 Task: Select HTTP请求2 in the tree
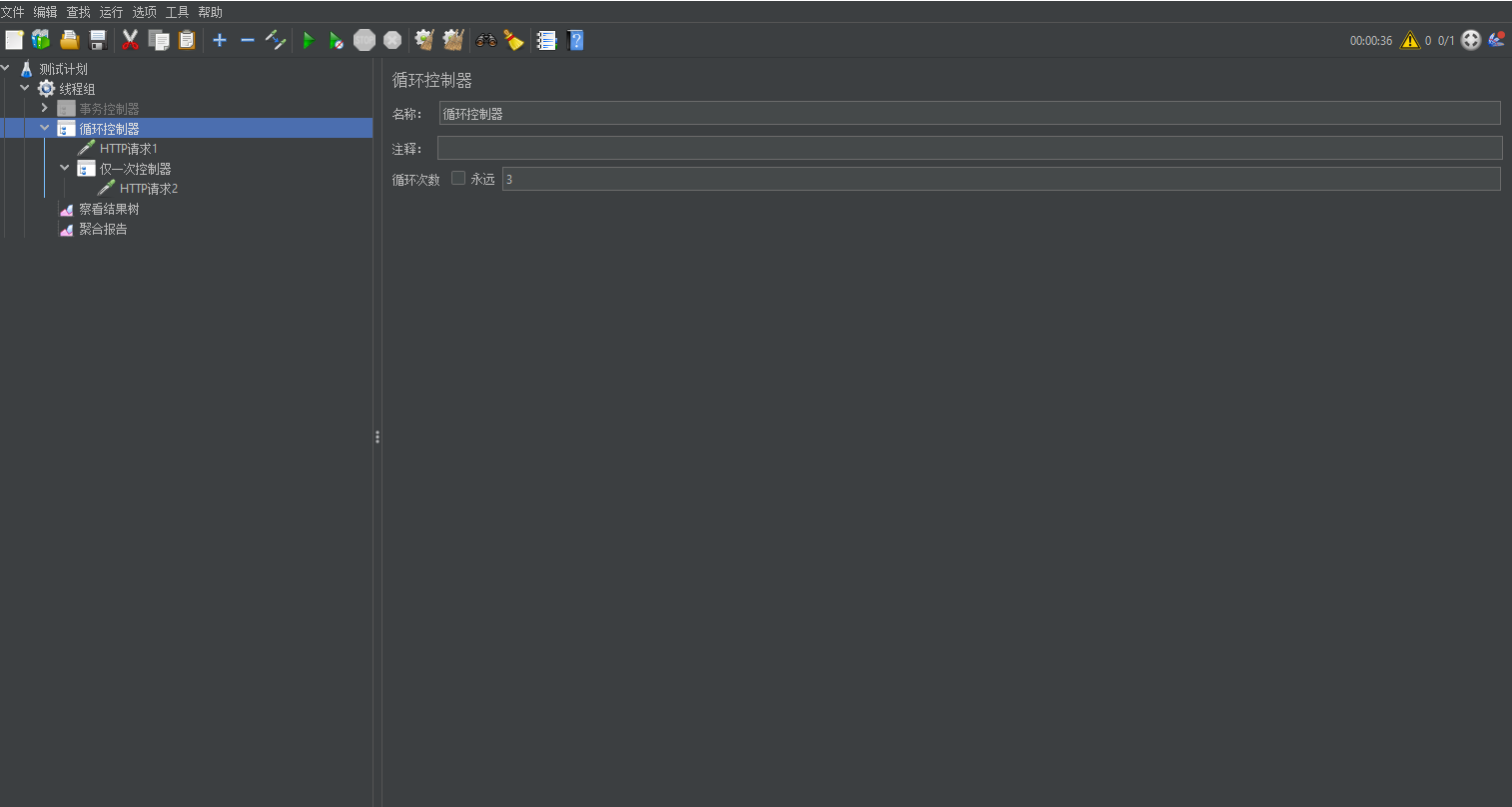[149, 189]
